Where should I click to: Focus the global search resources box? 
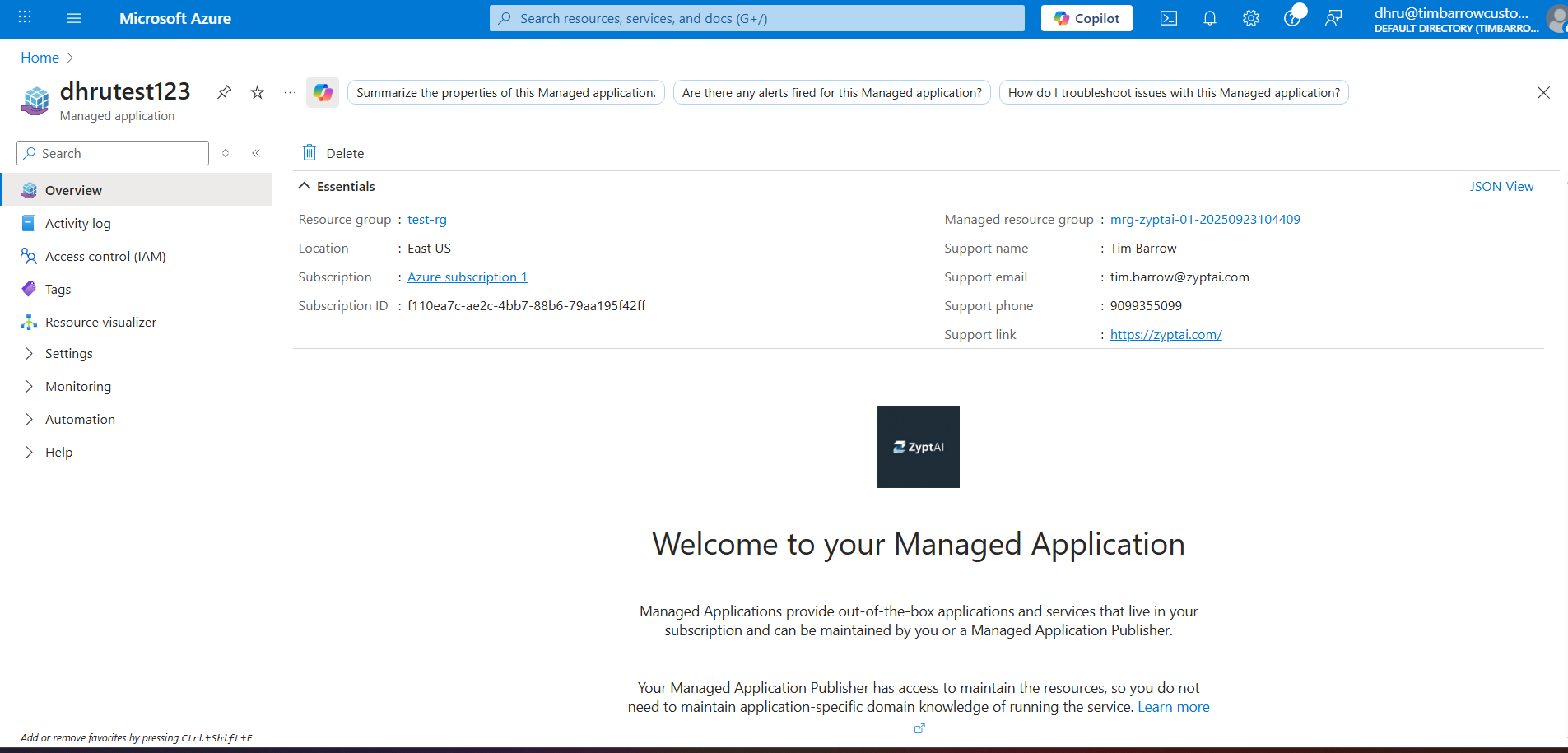click(757, 18)
